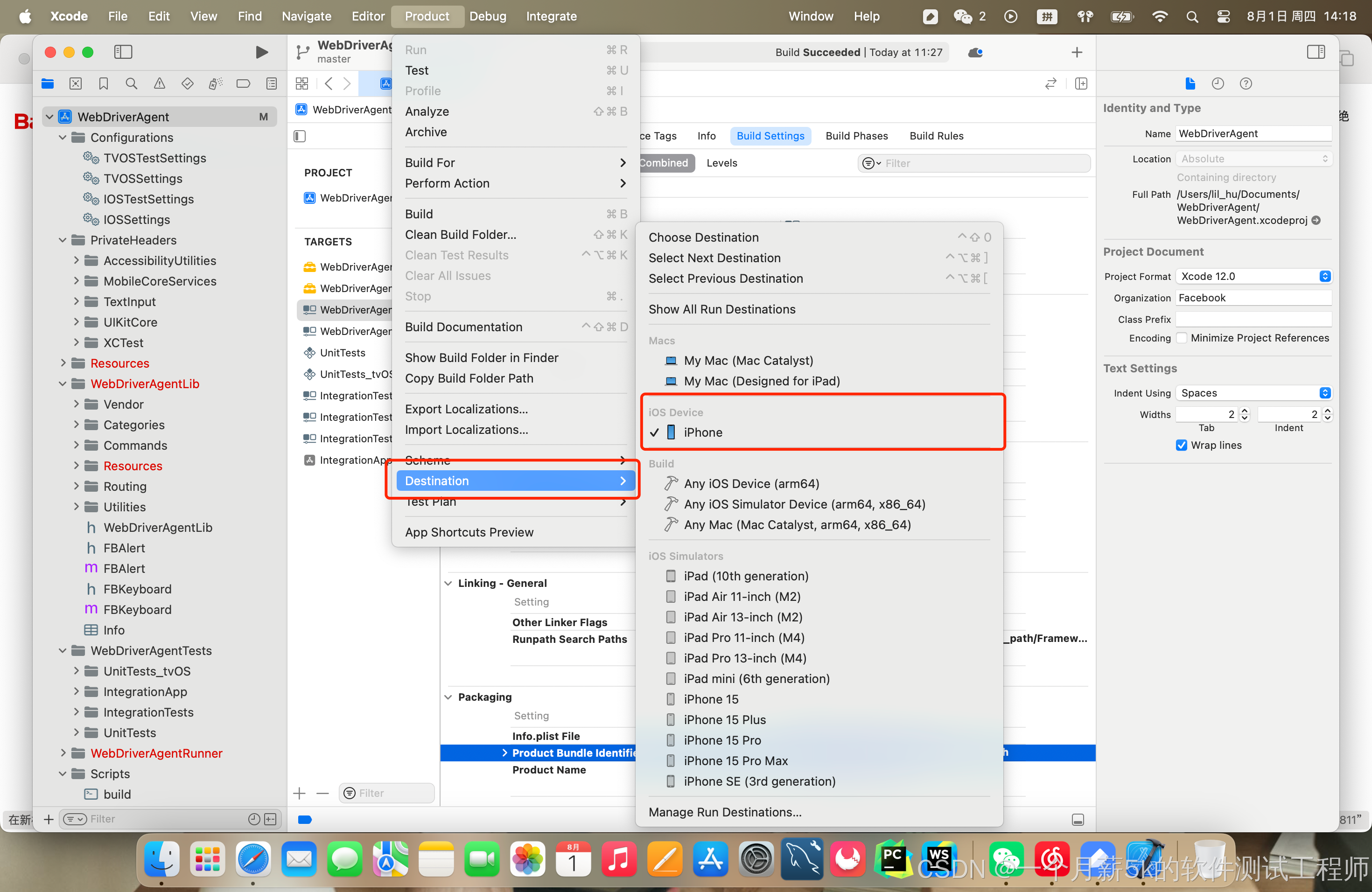Collapse the Configurations folder
1372x892 pixels.
click(x=62, y=137)
